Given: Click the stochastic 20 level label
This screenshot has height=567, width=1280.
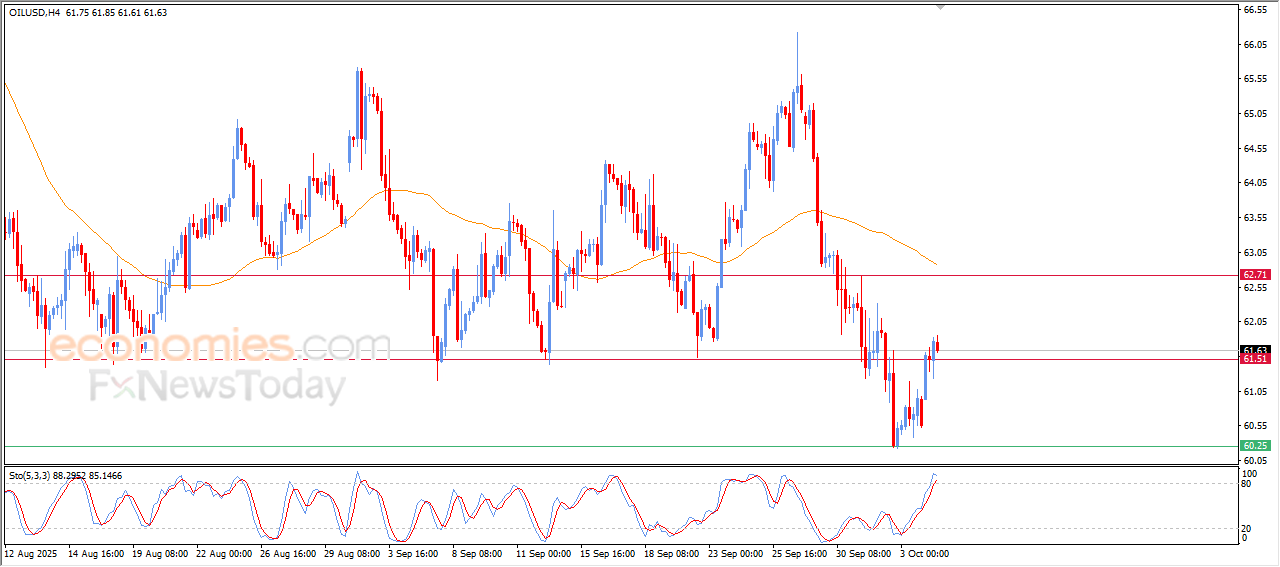Looking at the screenshot, I should click(1246, 528).
